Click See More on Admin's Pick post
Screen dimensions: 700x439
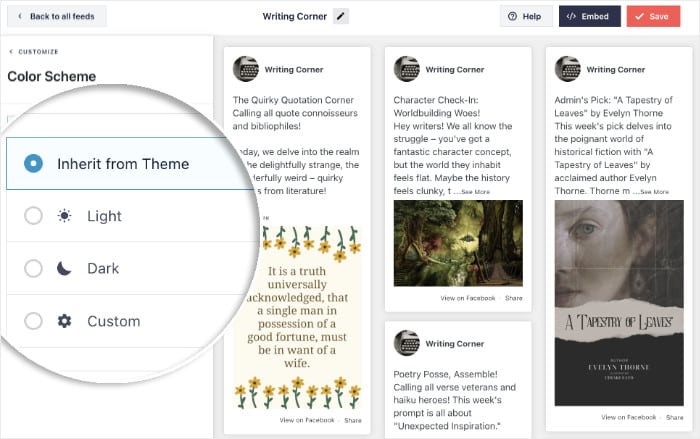[x=654, y=192]
